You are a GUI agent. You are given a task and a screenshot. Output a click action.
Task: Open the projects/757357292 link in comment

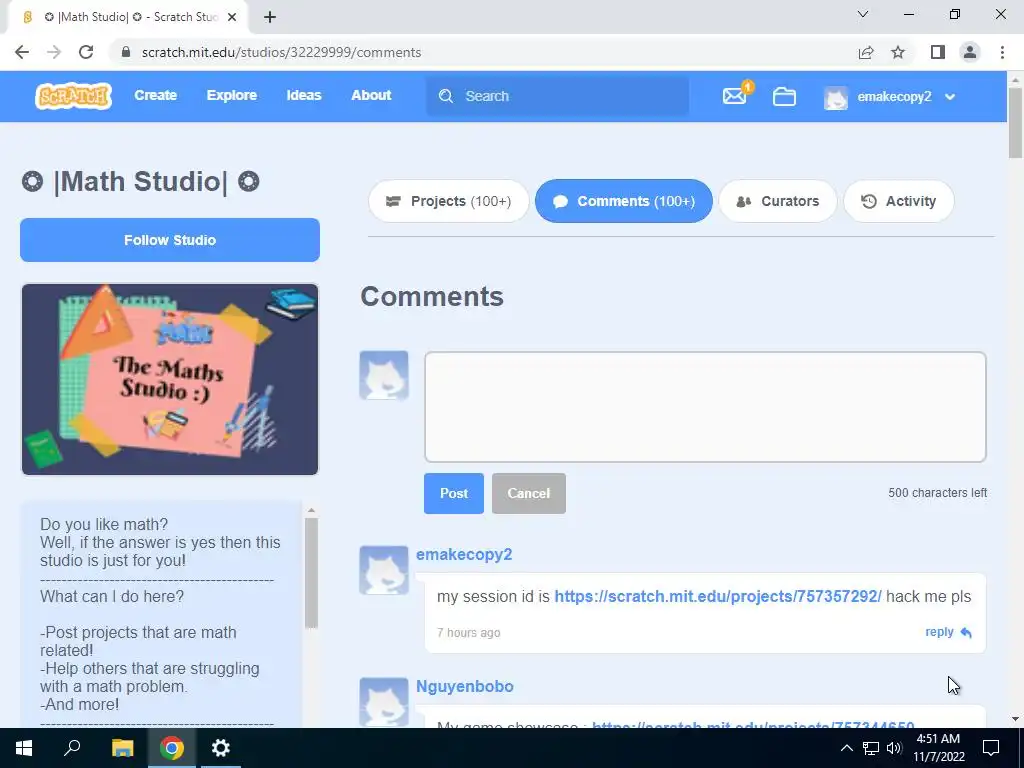[718, 596]
